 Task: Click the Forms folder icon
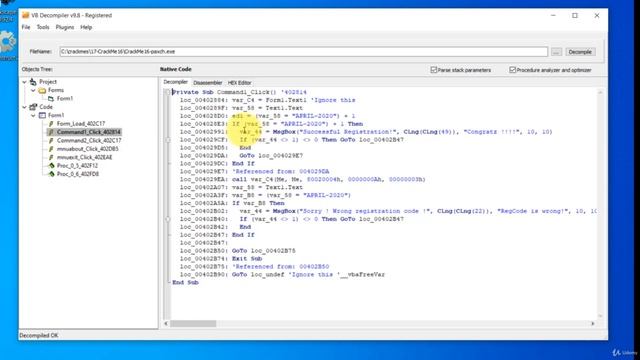42,90
